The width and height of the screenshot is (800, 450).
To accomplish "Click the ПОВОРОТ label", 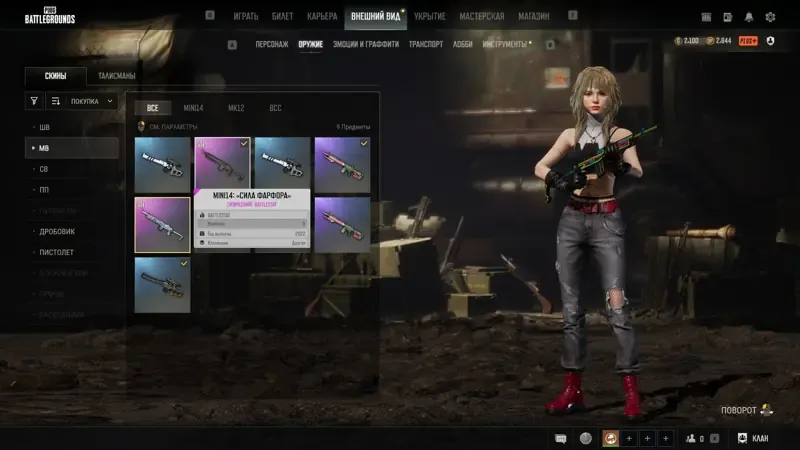I will pos(738,410).
